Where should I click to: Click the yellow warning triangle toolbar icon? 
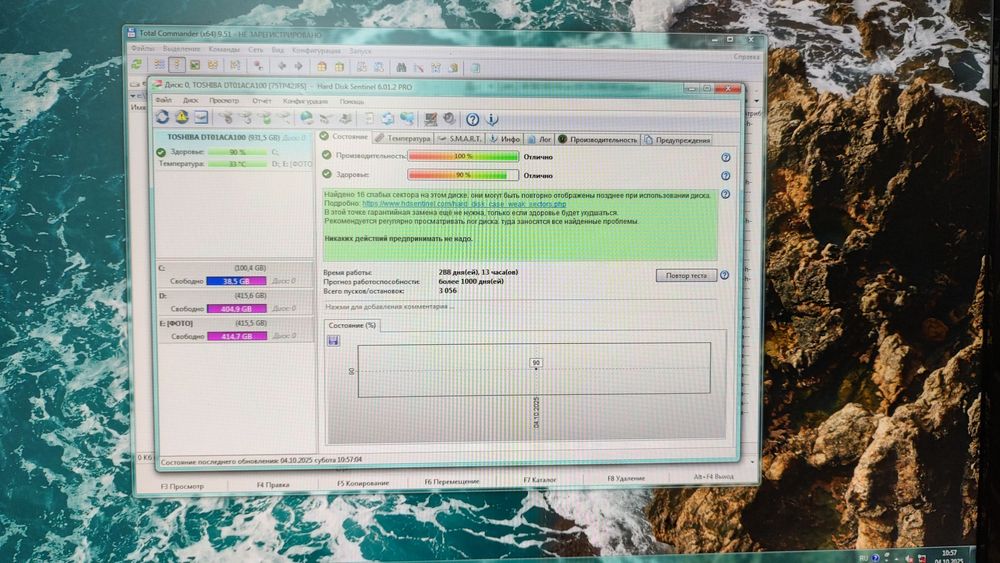click(182, 117)
